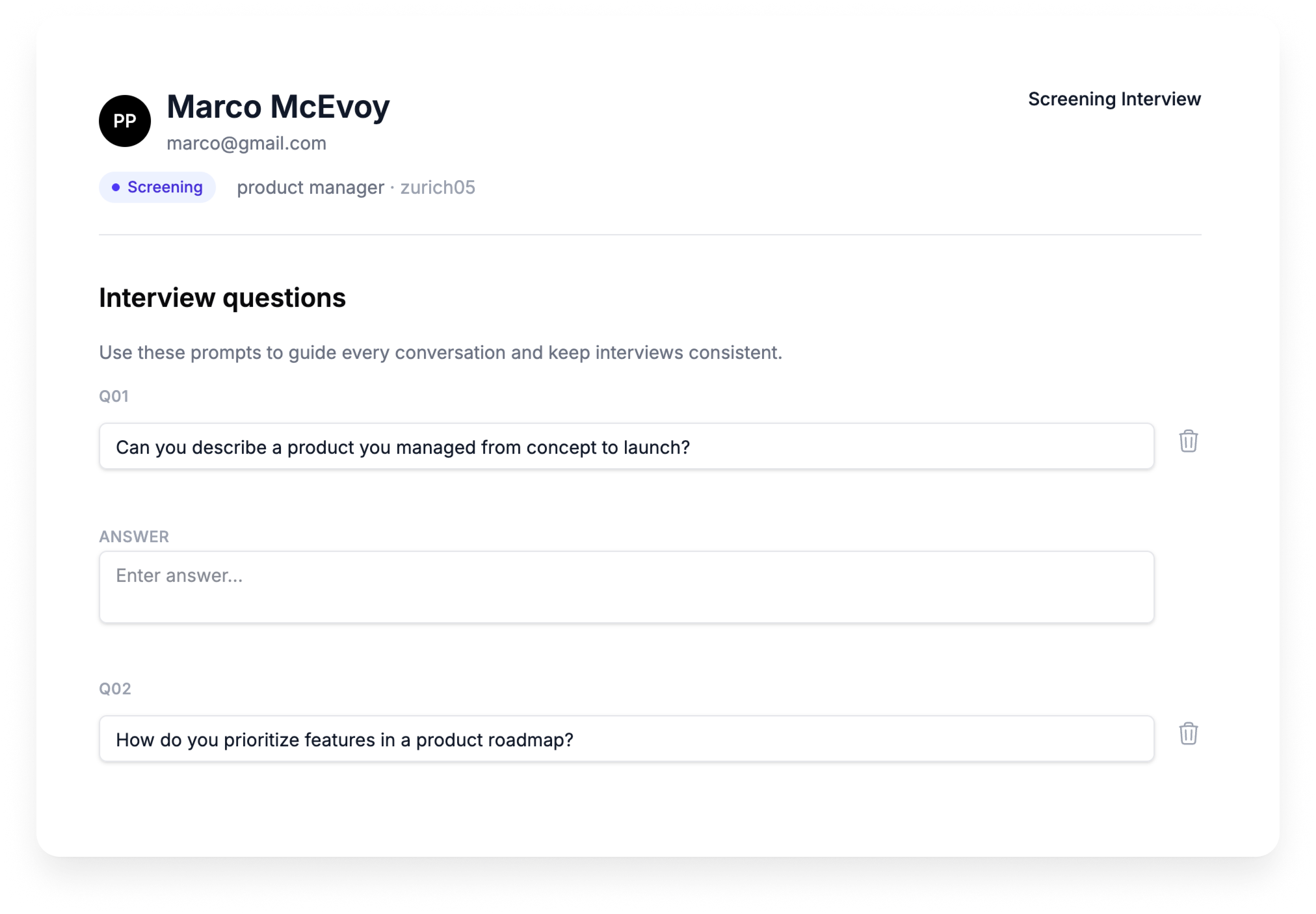This screenshot has height=914, width=1316.
Task: Click the ANSWER field label
Action: coord(134,537)
